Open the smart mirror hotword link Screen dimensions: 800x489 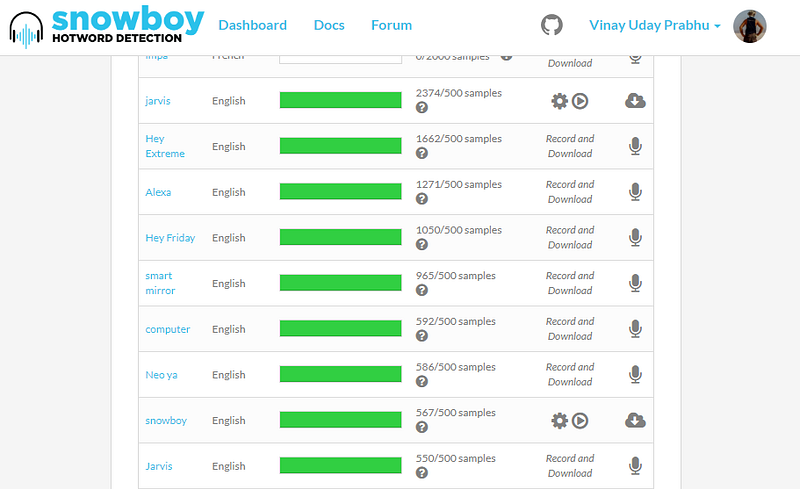[x=160, y=283]
